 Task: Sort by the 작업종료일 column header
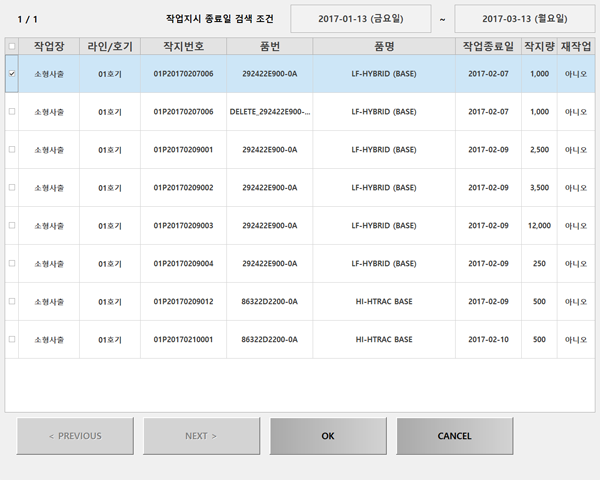tap(488, 47)
